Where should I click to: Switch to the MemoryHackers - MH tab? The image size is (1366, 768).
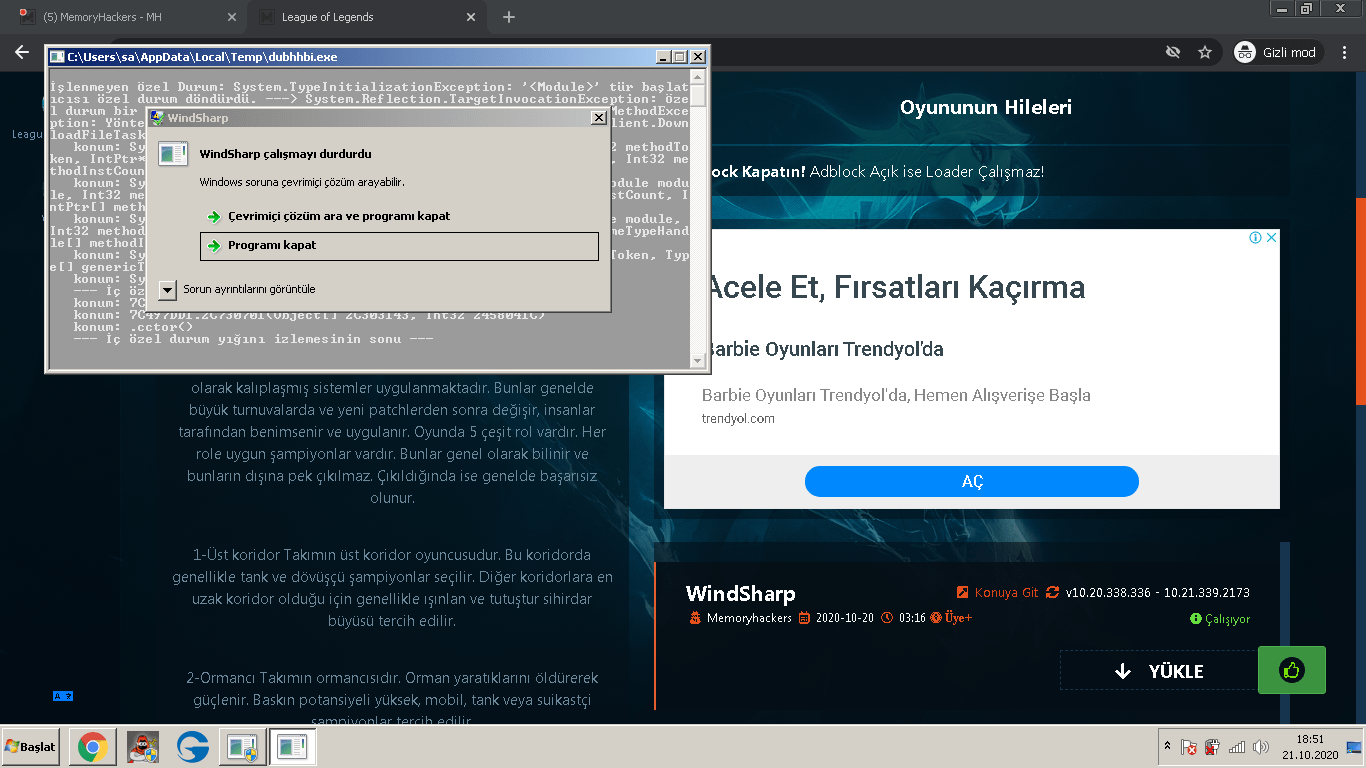point(127,17)
